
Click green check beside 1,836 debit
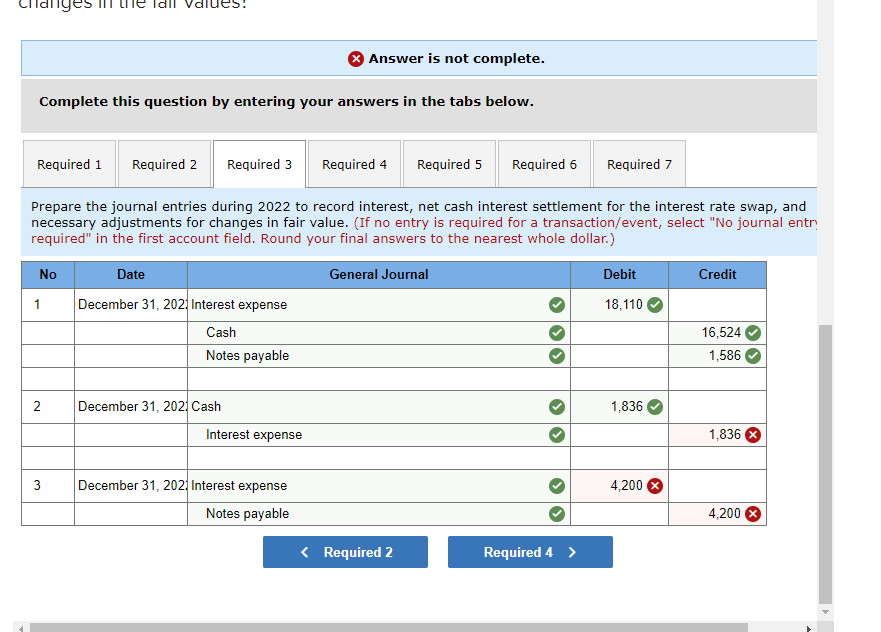coord(655,406)
